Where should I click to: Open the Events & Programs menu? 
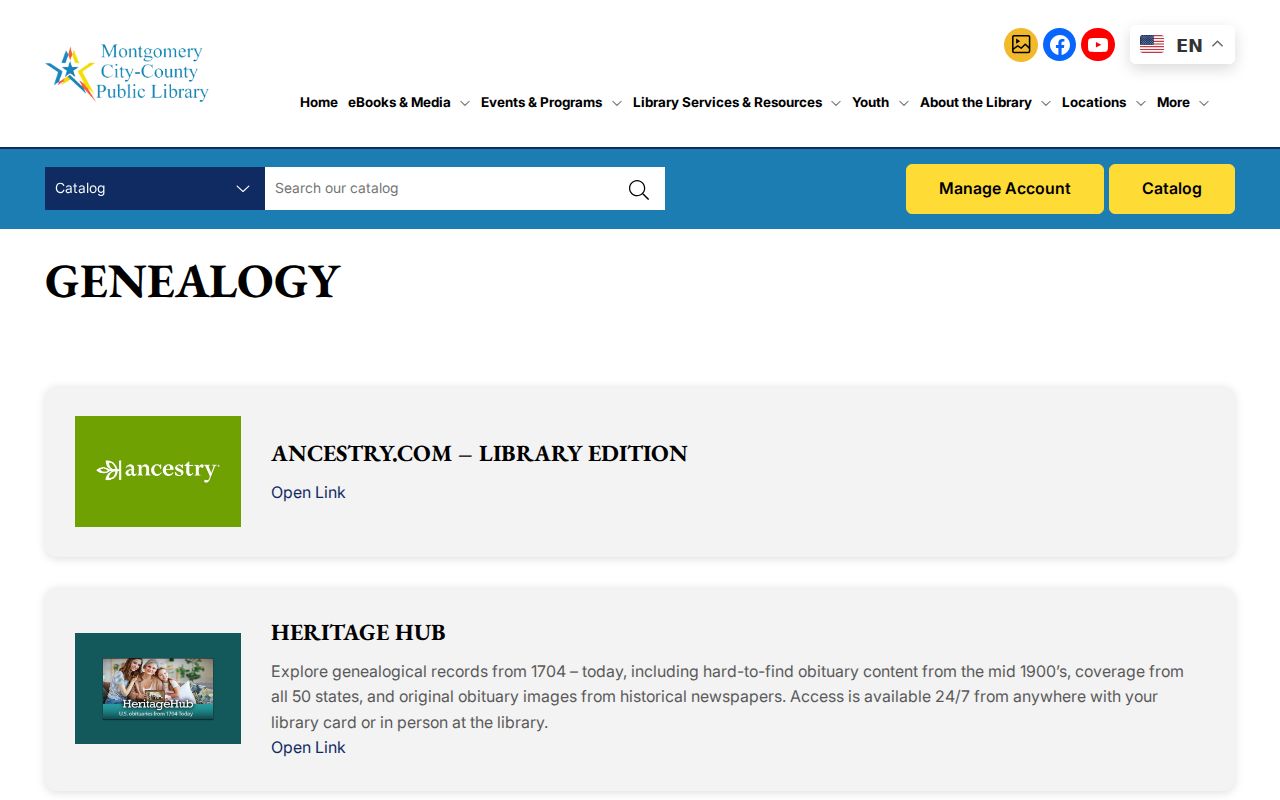[x=541, y=102]
